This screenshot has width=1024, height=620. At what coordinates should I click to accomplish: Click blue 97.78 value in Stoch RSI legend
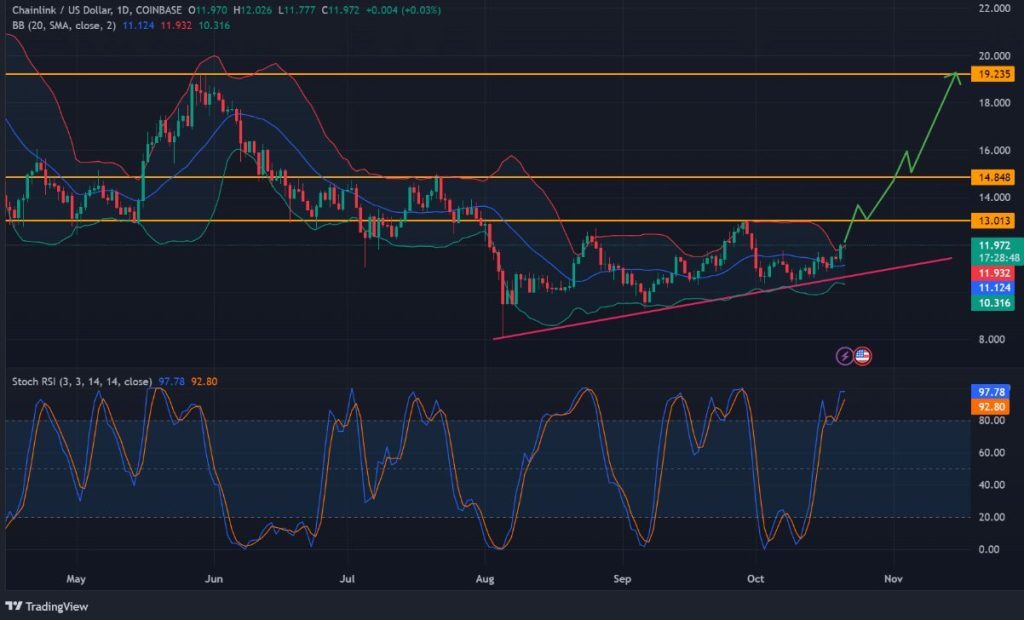[x=172, y=382]
